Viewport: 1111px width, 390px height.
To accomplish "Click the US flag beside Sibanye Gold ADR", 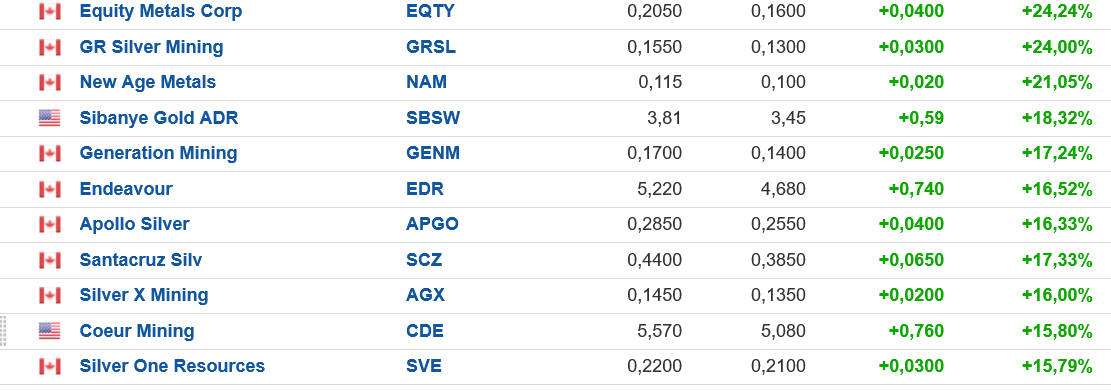I will (50, 118).
